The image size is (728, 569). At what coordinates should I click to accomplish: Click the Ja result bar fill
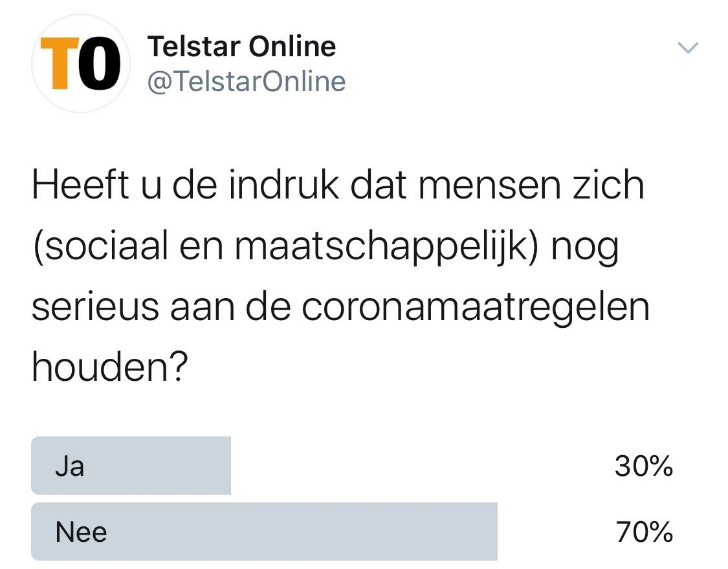131,466
